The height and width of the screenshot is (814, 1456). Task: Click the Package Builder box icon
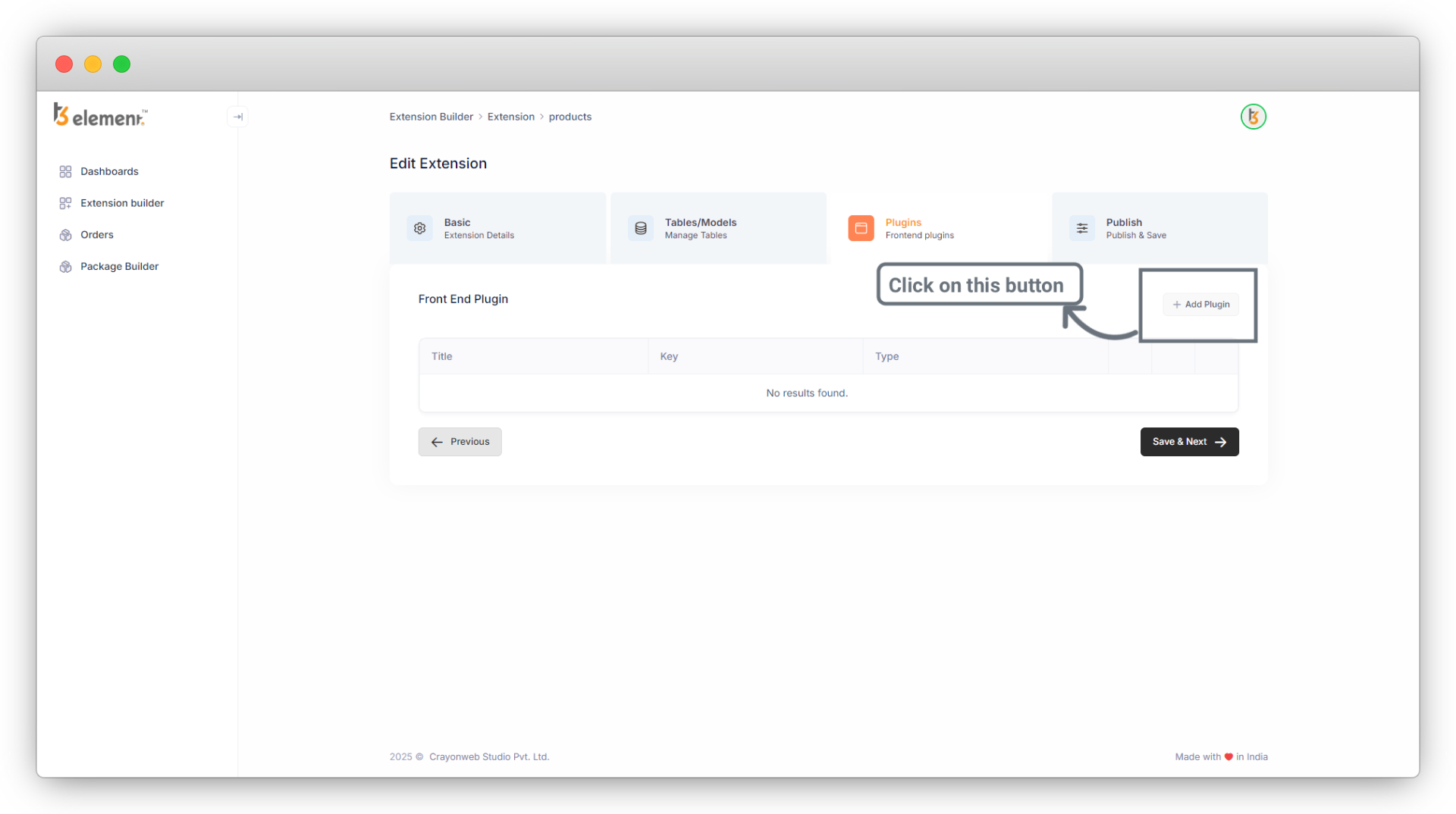click(x=66, y=267)
